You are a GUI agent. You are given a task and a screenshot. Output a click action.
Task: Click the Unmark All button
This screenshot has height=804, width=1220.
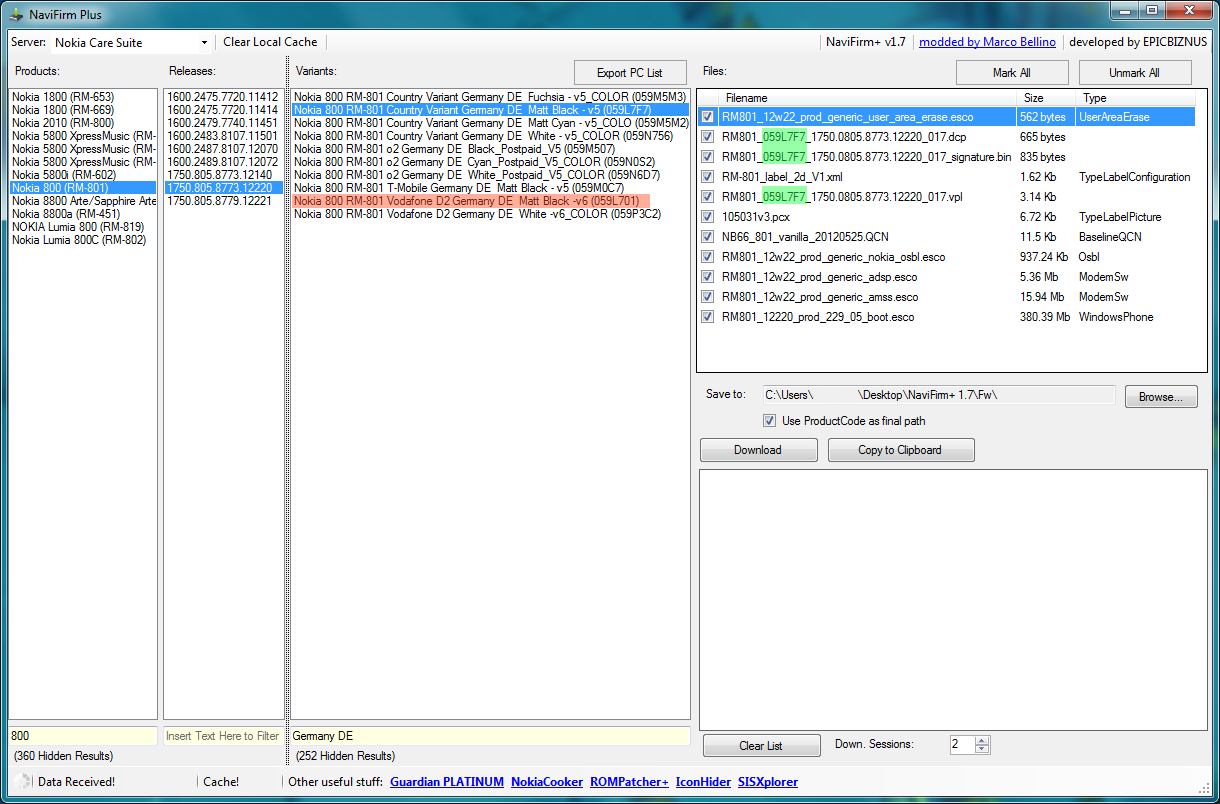coord(1135,73)
